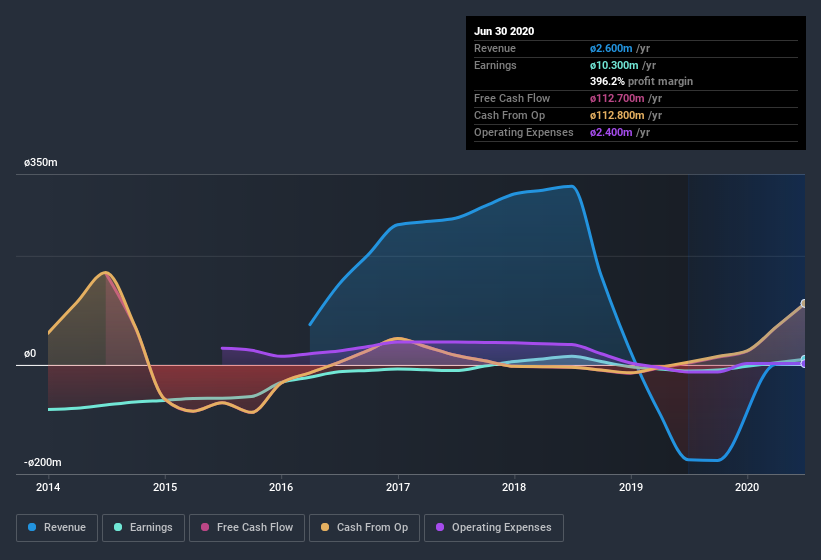
Task: Click the 2018 x-axis label
Action: pyautogui.click(x=514, y=487)
